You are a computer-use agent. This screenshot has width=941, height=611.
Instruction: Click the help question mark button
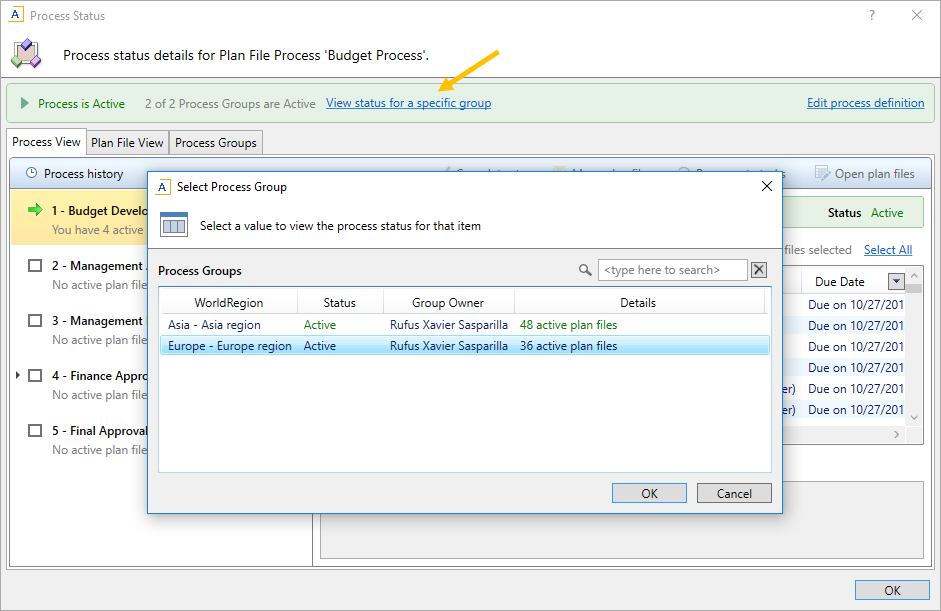coord(872,15)
